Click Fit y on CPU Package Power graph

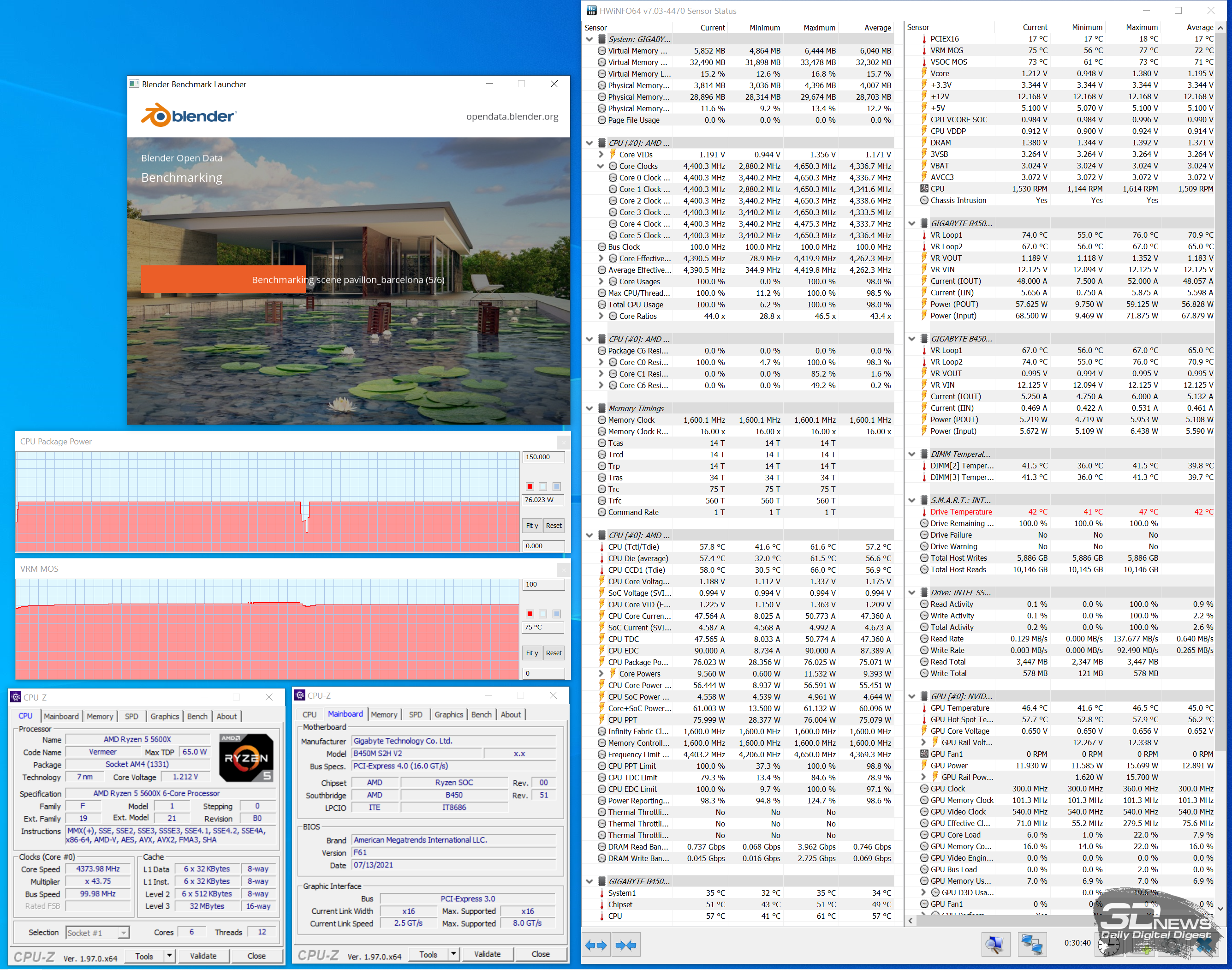coord(532,525)
